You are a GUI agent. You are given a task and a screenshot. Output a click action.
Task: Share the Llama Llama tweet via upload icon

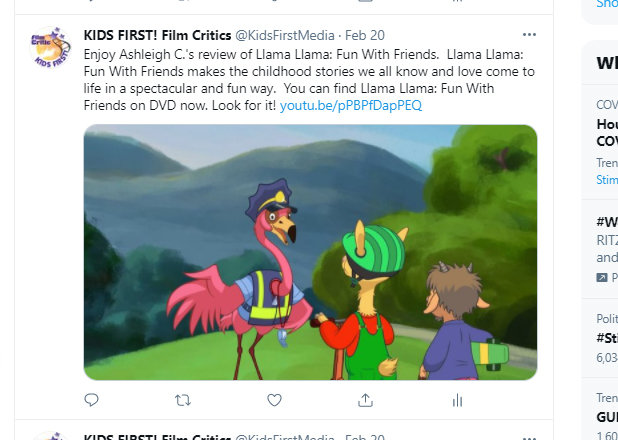(x=365, y=400)
